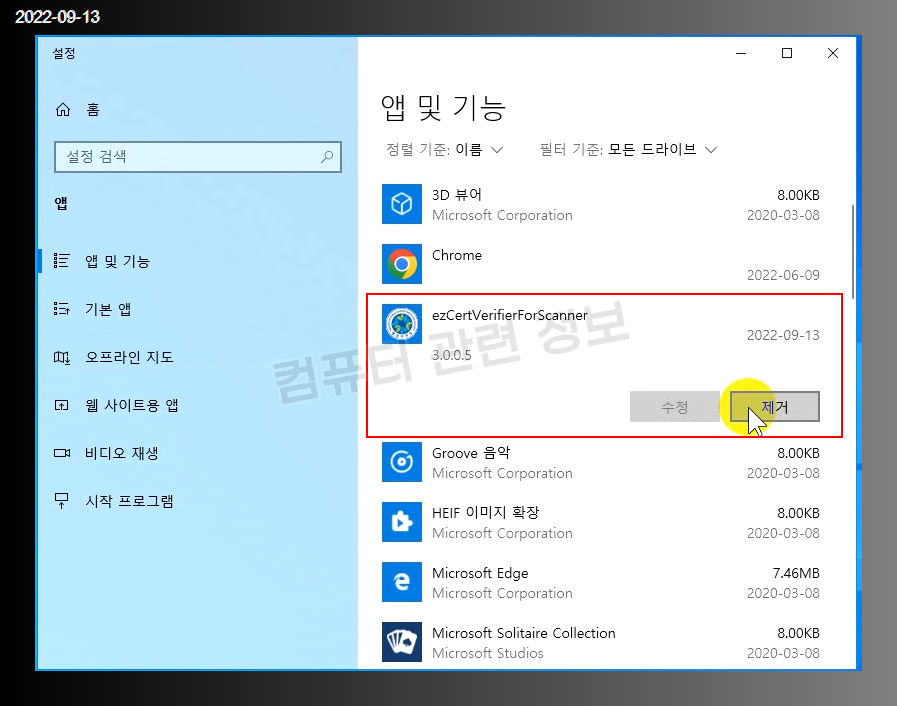Open the Home page in Settings sidebar
897x706 pixels.
77,109
